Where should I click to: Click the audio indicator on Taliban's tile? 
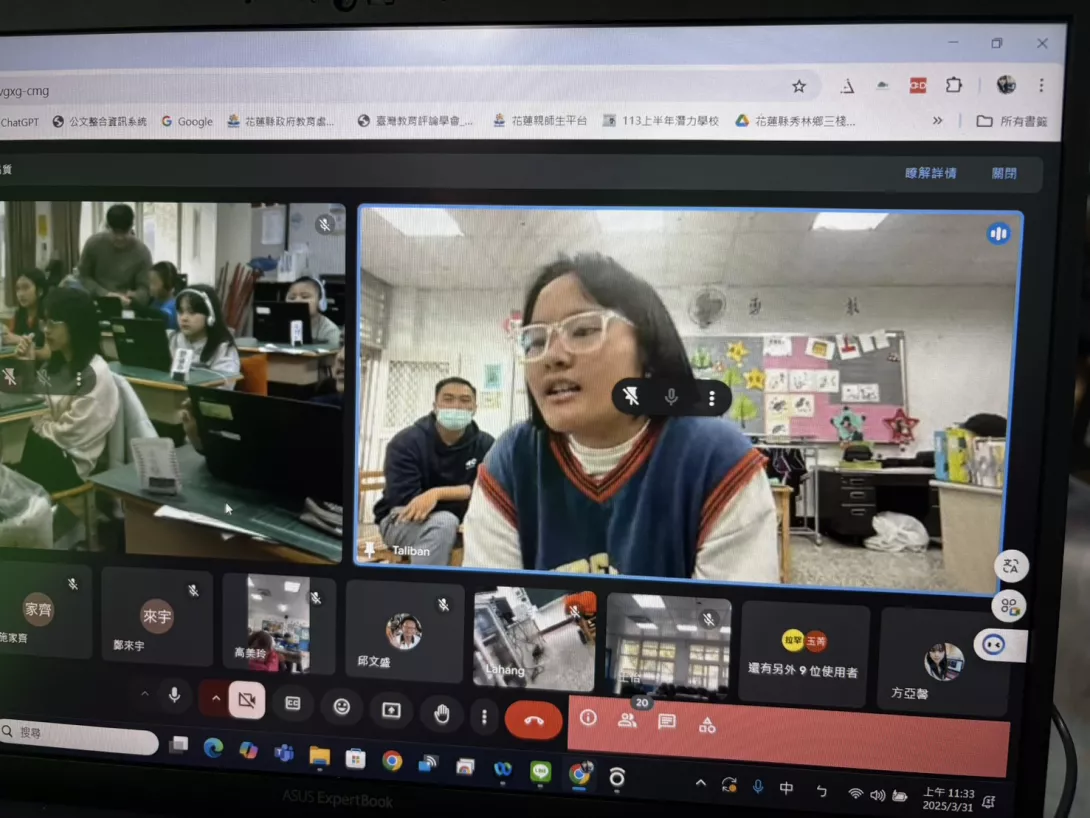coord(998,234)
